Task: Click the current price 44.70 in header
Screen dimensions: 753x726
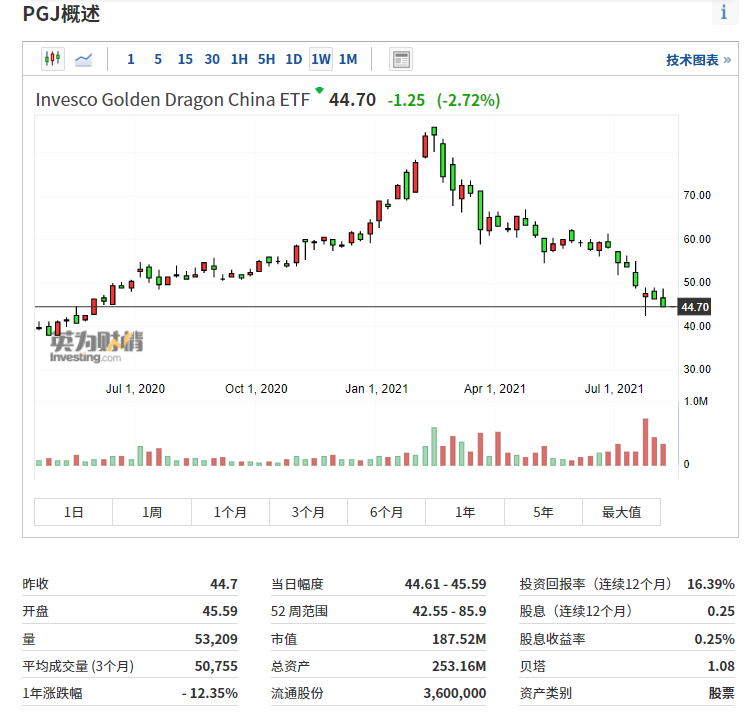Action: tap(352, 100)
